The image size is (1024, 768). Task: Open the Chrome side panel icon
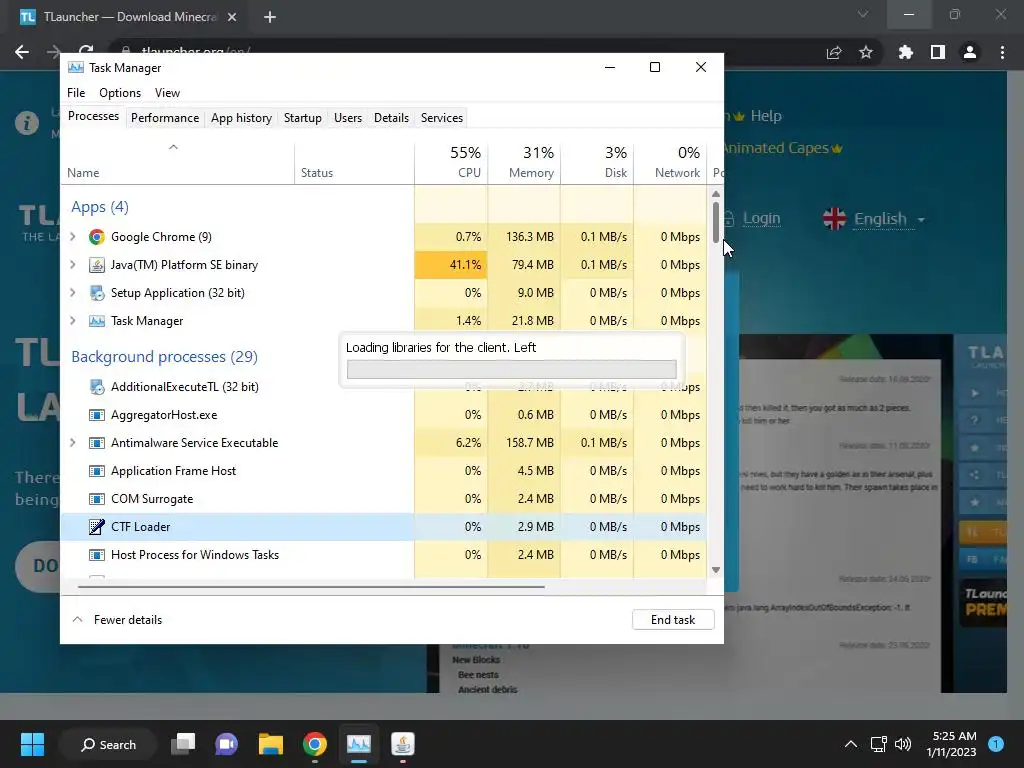(x=938, y=52)
